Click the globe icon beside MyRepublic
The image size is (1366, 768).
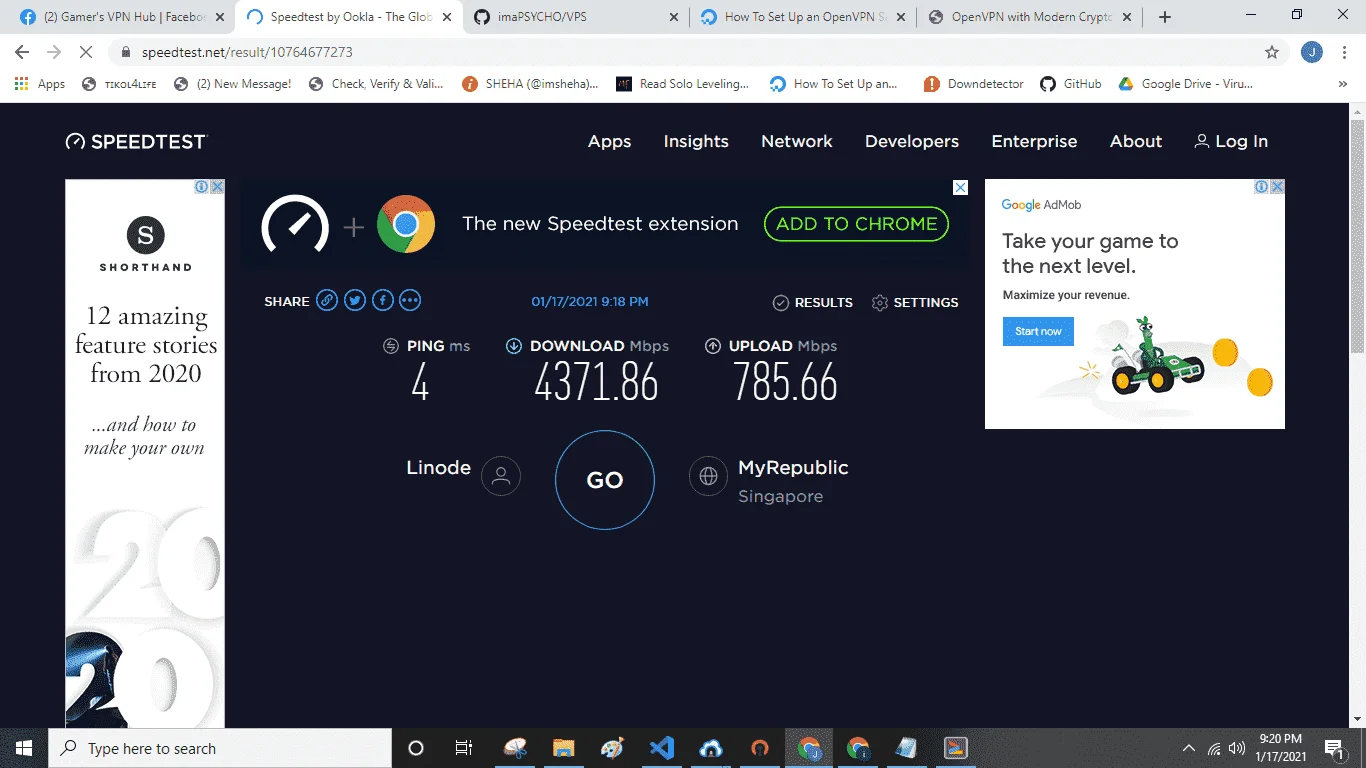coord(709,476)
